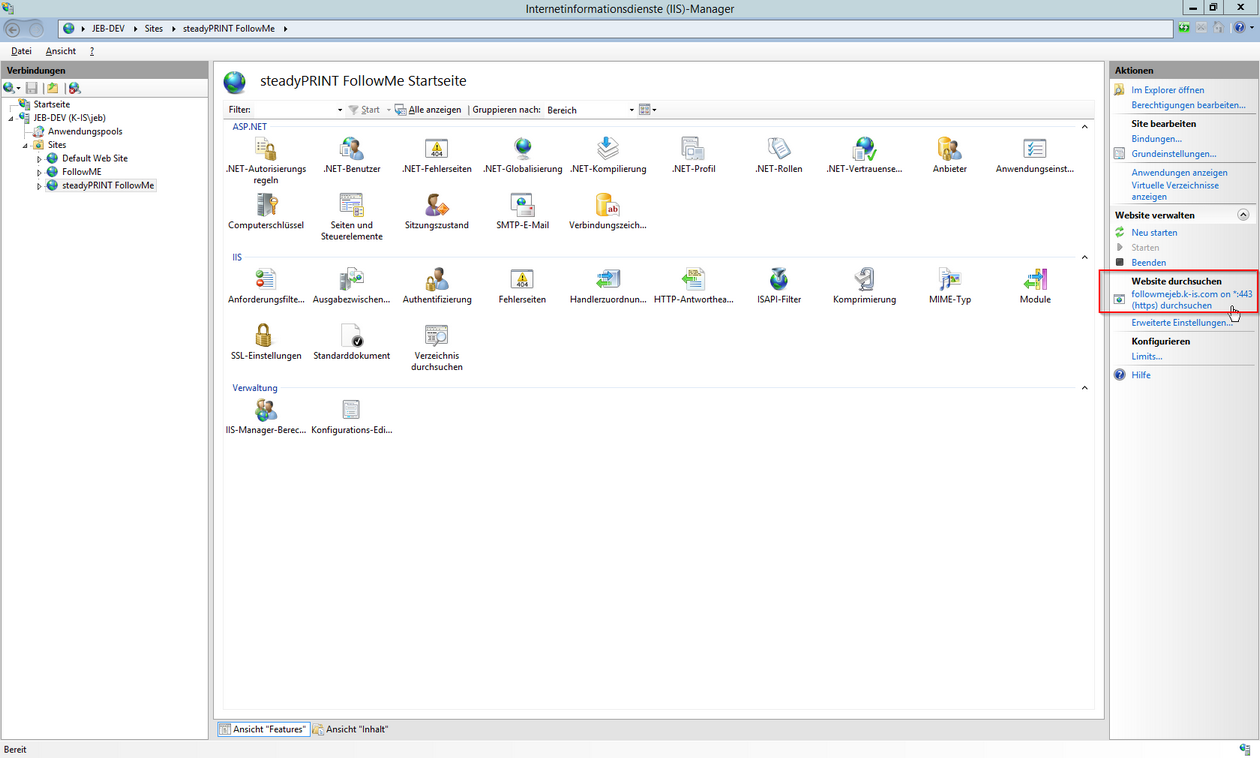Open the ? help menu
This screenshot has width=1260, height=758.
(92, 51)
